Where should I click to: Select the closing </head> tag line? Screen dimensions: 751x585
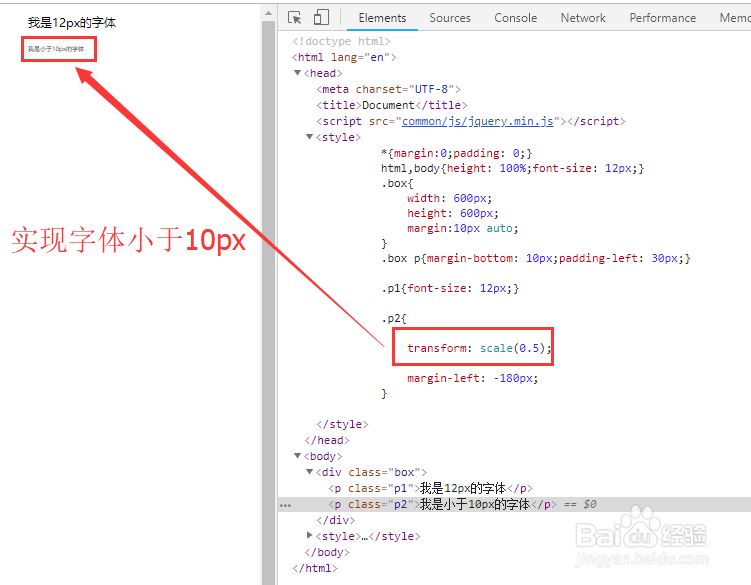pyautogui.click(x=327, y=440)
